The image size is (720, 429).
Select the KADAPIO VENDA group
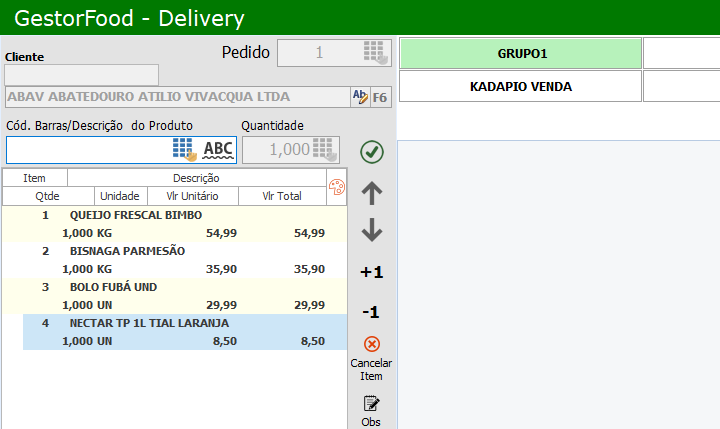click(521, 87)
